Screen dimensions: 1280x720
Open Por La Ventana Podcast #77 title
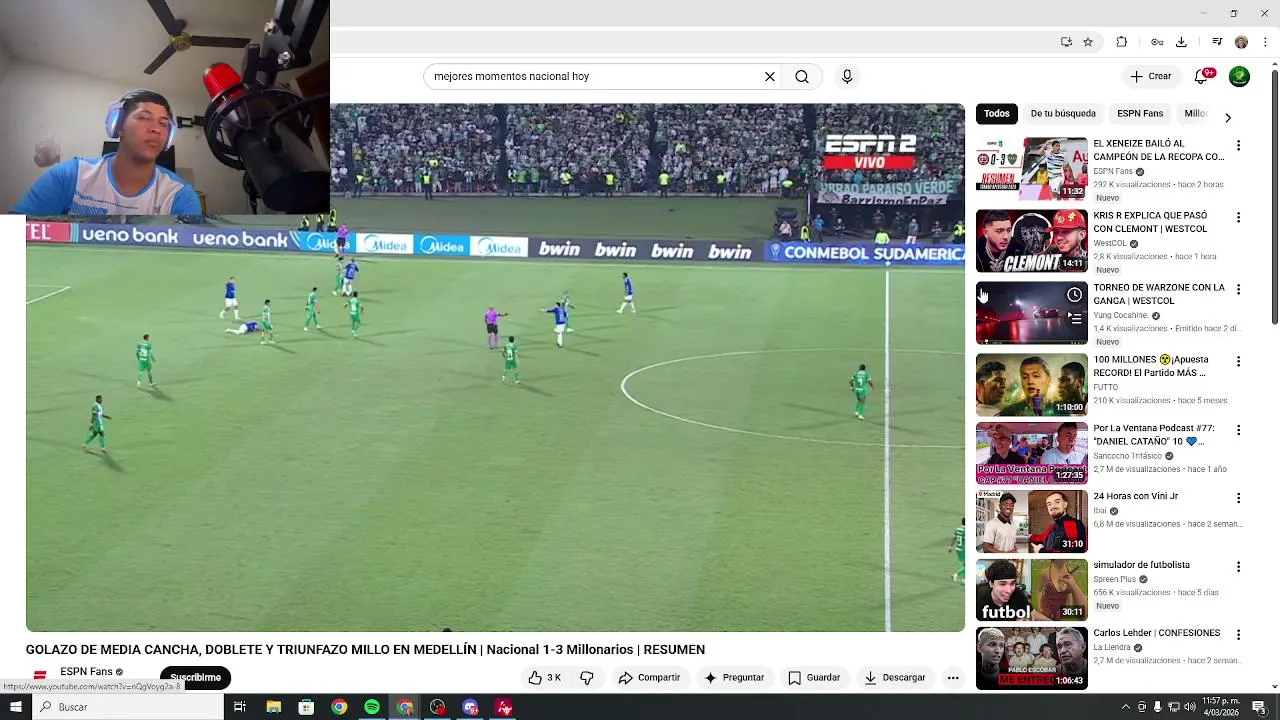click(1154, 434)
